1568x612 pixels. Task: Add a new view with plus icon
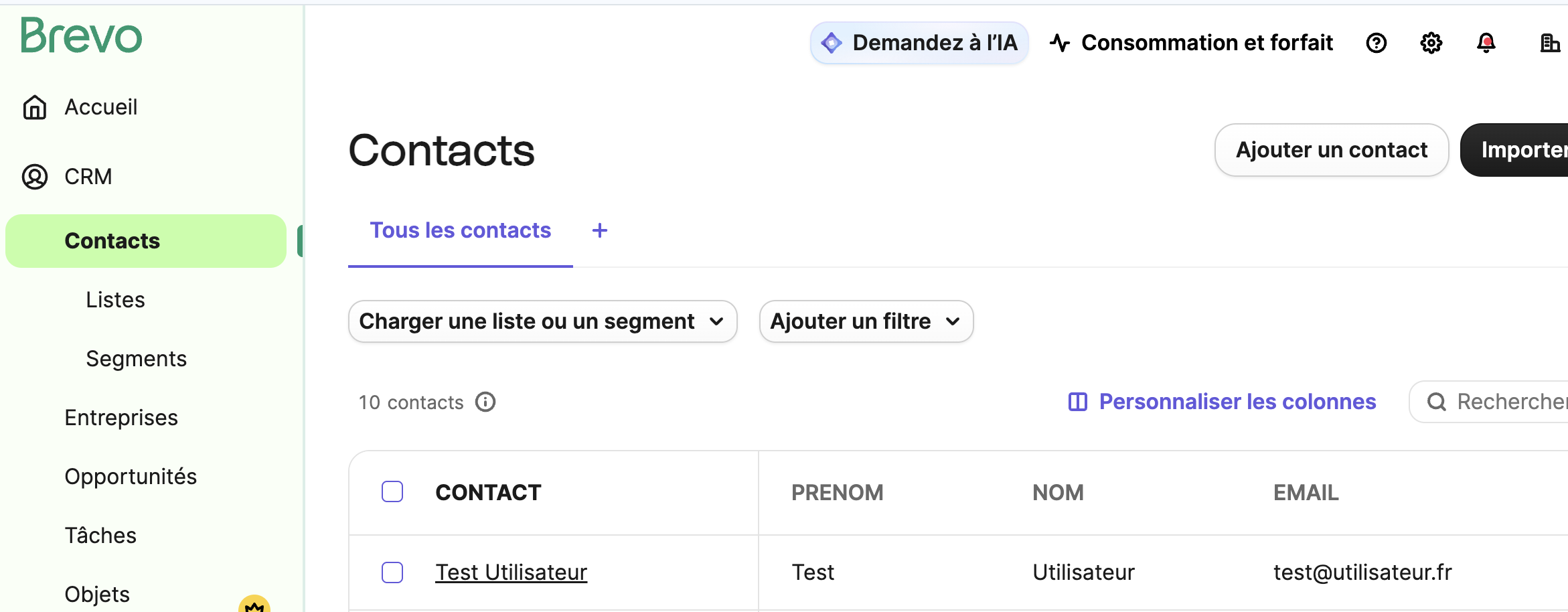click(x=599, y=230)
